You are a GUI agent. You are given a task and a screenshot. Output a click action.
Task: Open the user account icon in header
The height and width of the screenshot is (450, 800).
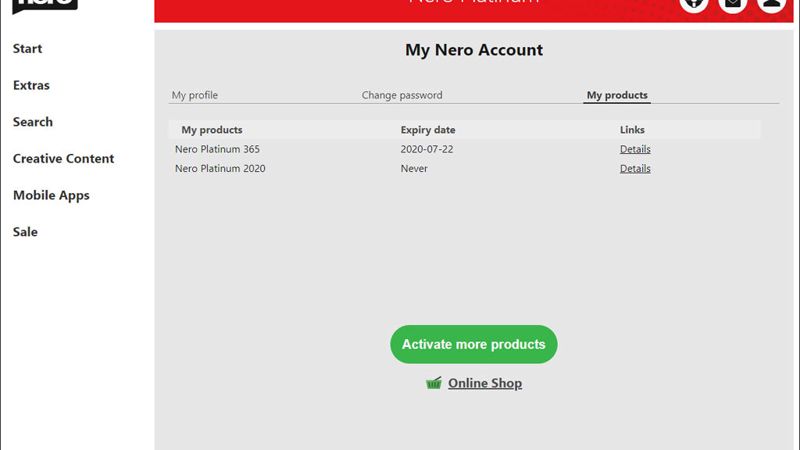(771, 5)
